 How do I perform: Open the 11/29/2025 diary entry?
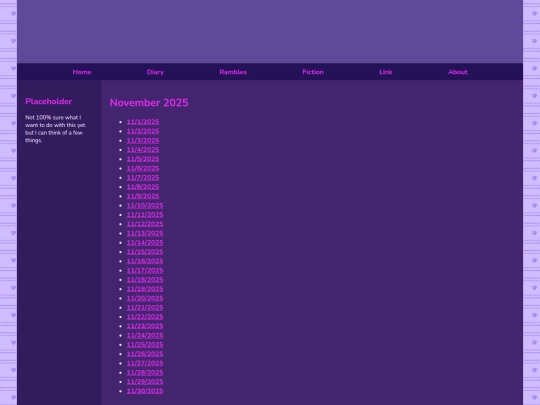click(145, 382)
